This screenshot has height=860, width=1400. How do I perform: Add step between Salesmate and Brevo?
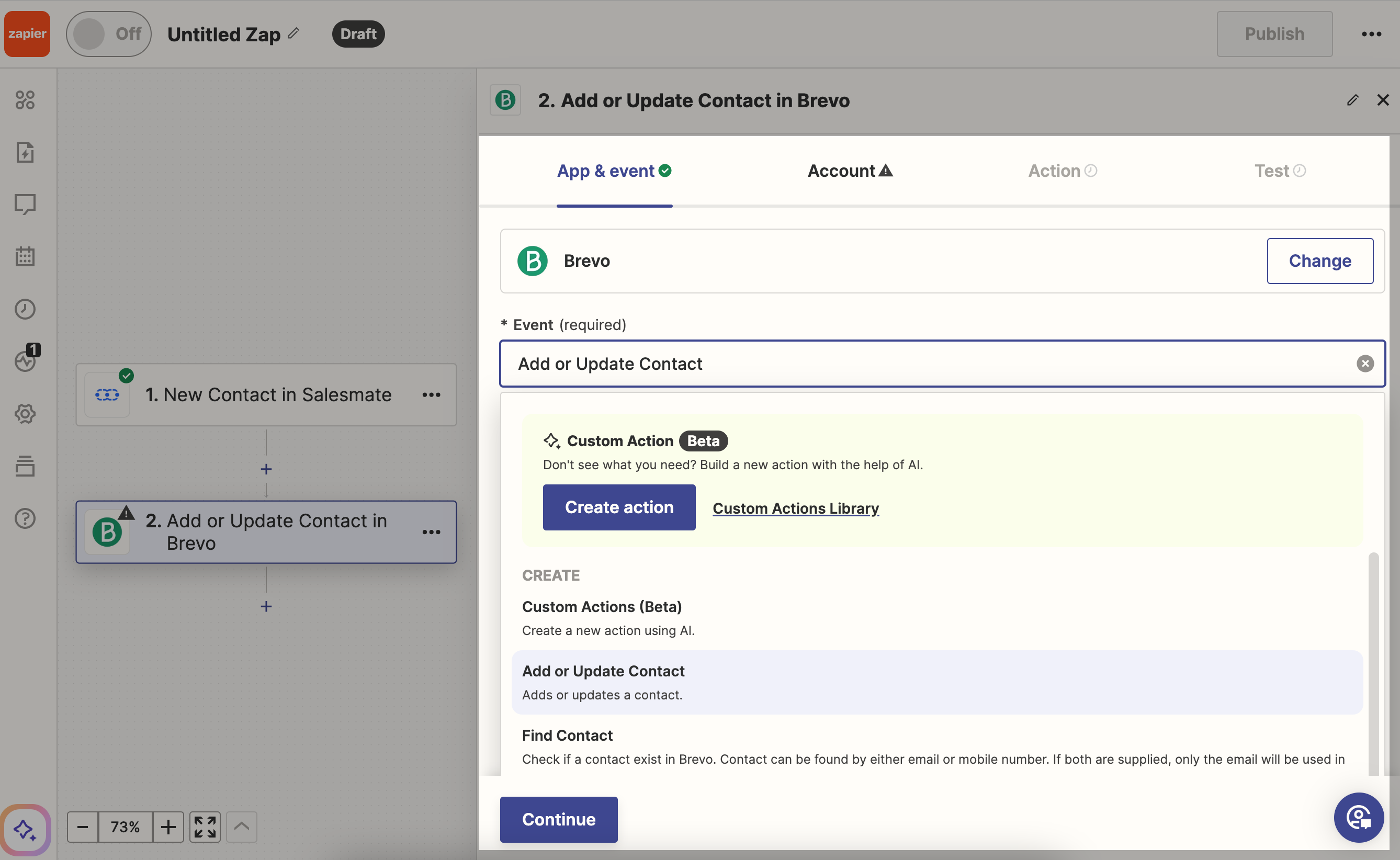pyautogui.click(x=266, y=469)
